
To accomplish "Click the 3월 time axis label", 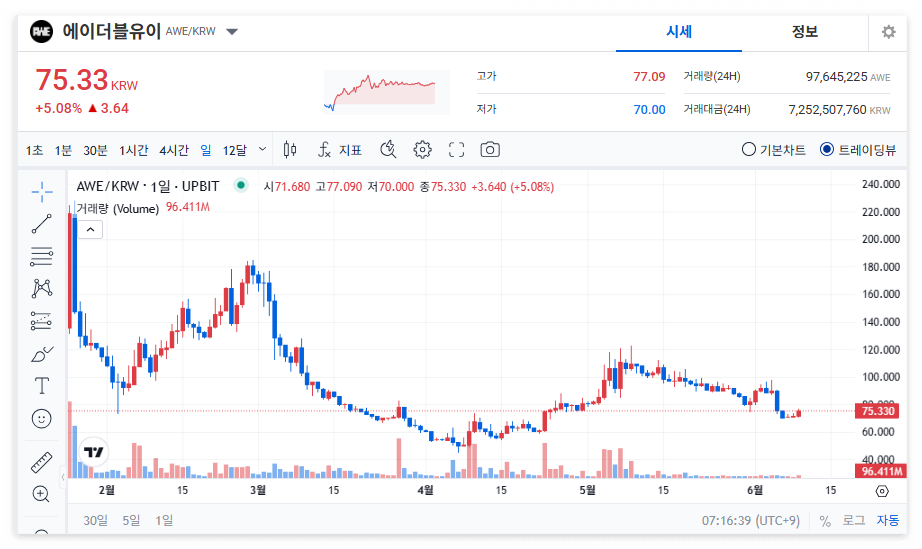I will tap(258, 490).
